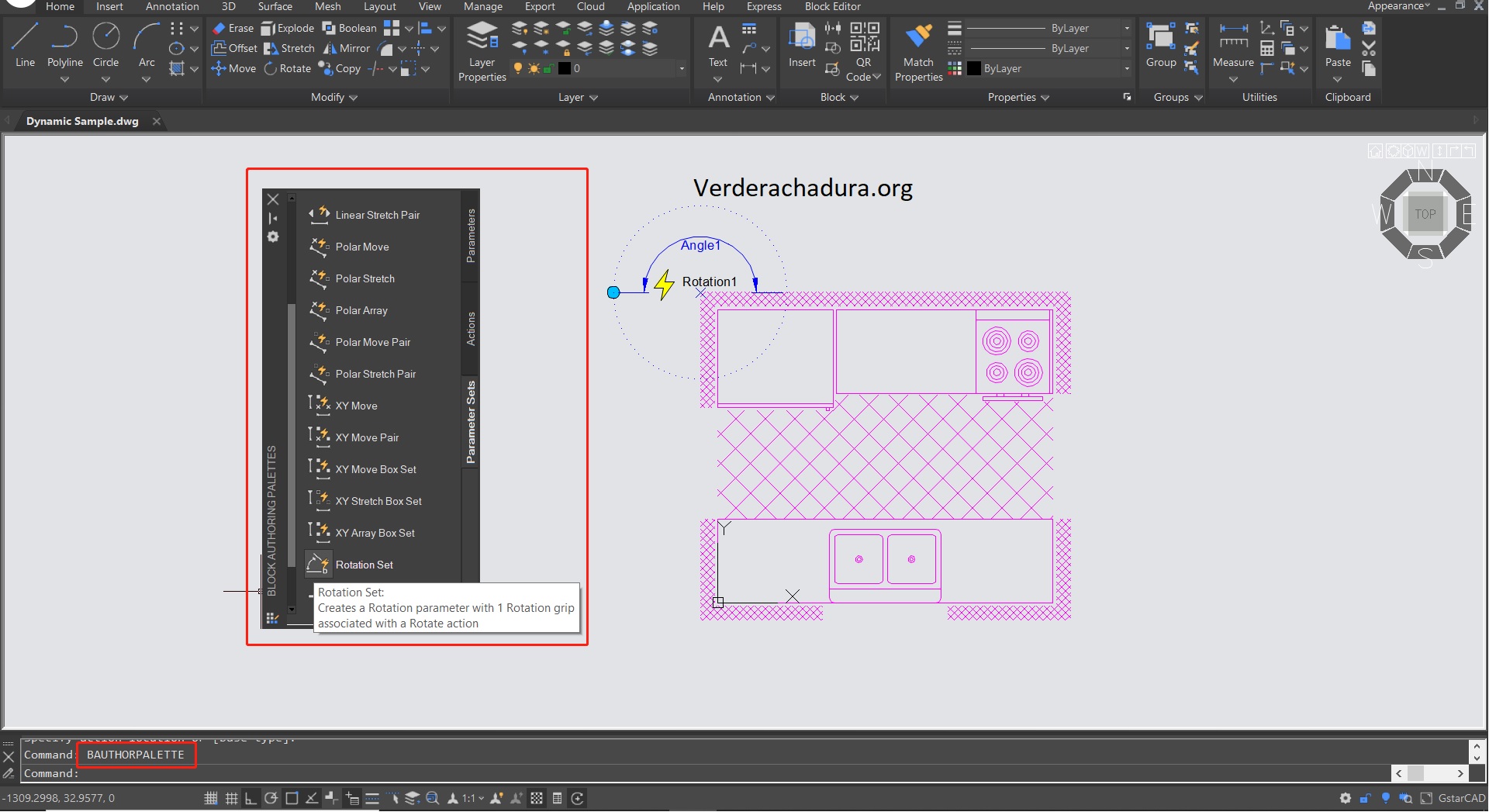Open the Express ribbon tab

click(x=764, y=6)
